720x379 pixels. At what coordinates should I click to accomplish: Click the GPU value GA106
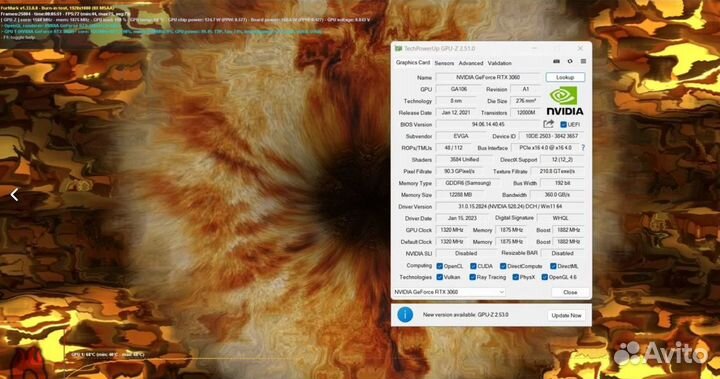[459, 89]
